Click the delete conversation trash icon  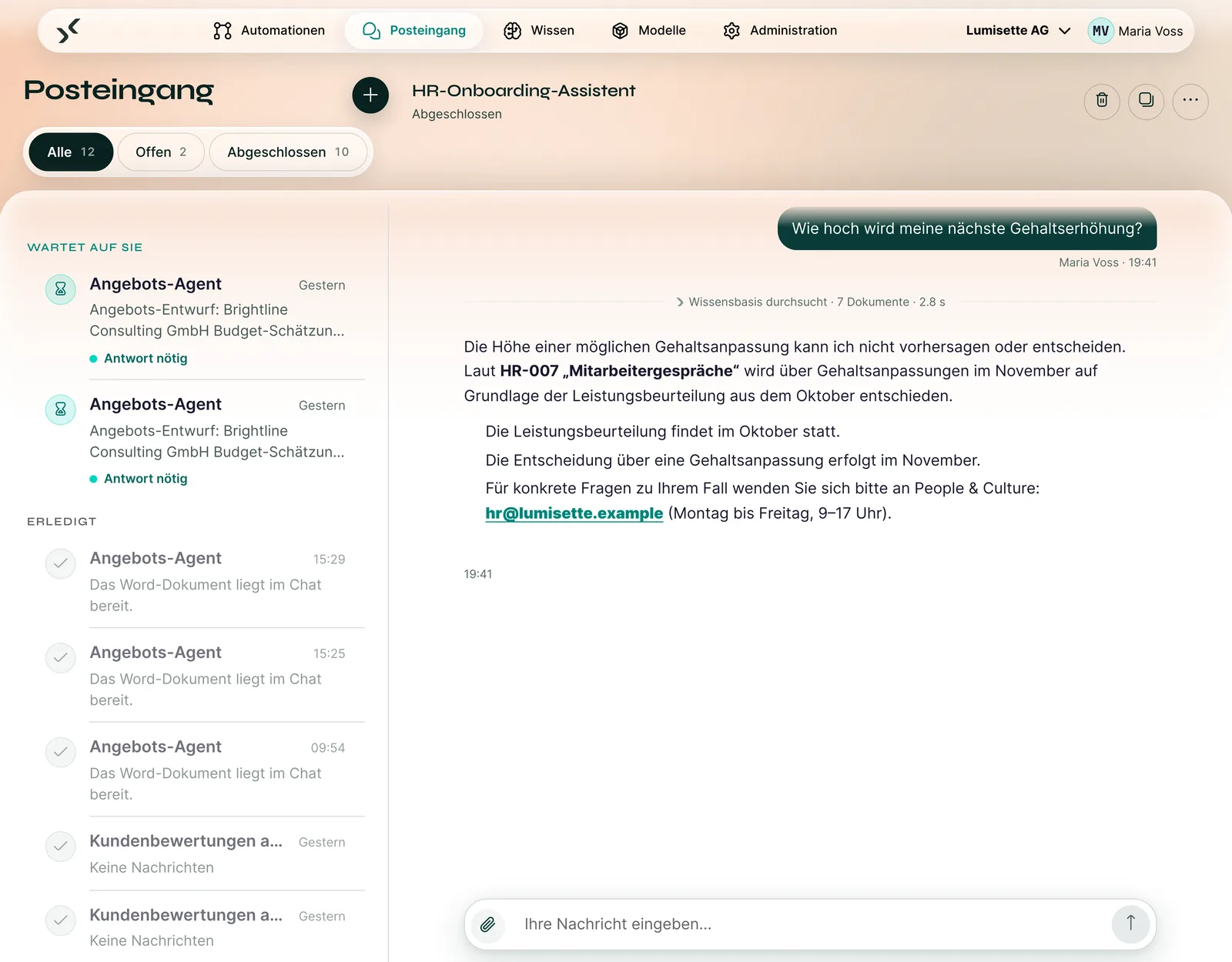coord(1102,101)
